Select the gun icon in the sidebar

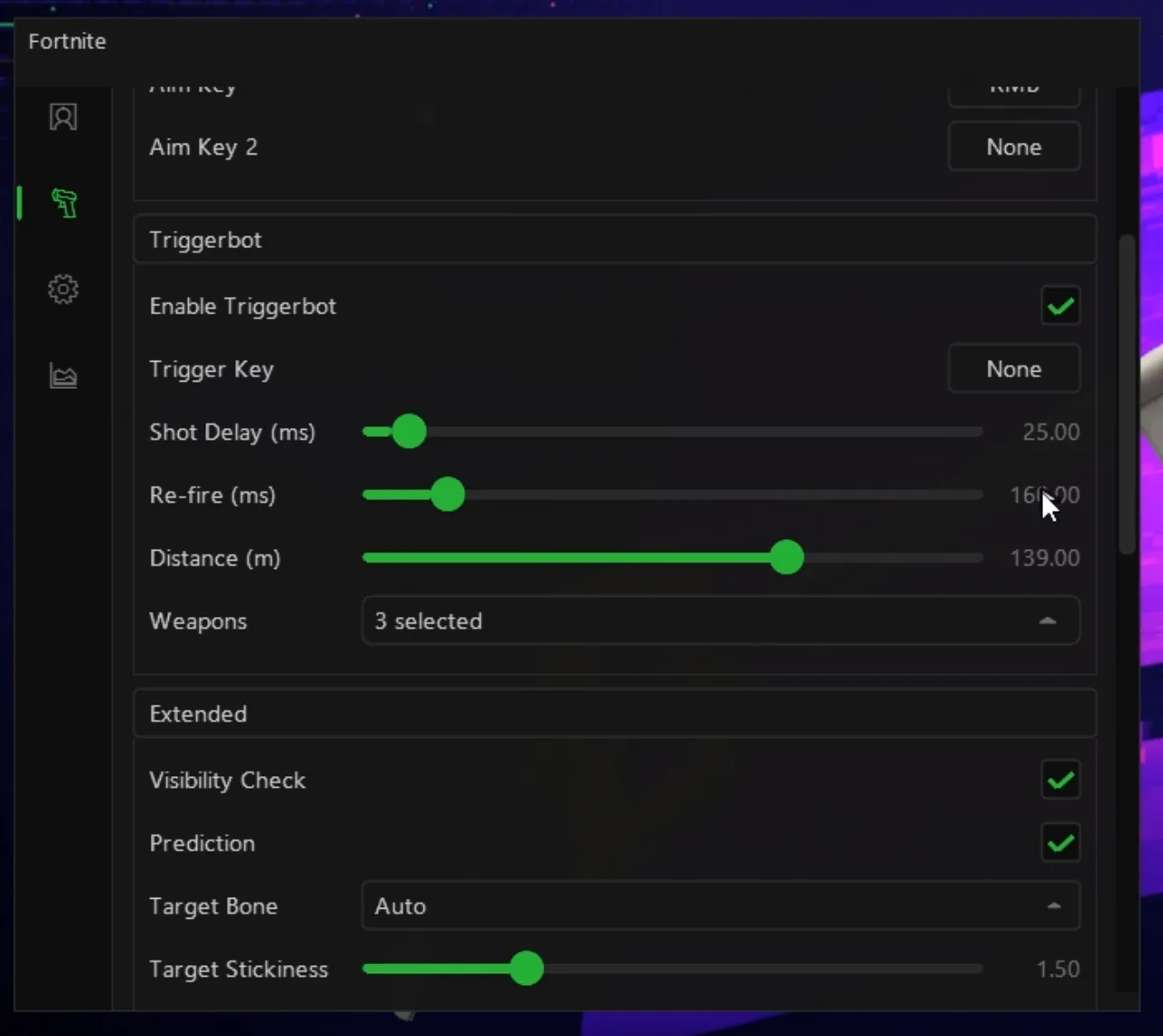tap(64, 203)
